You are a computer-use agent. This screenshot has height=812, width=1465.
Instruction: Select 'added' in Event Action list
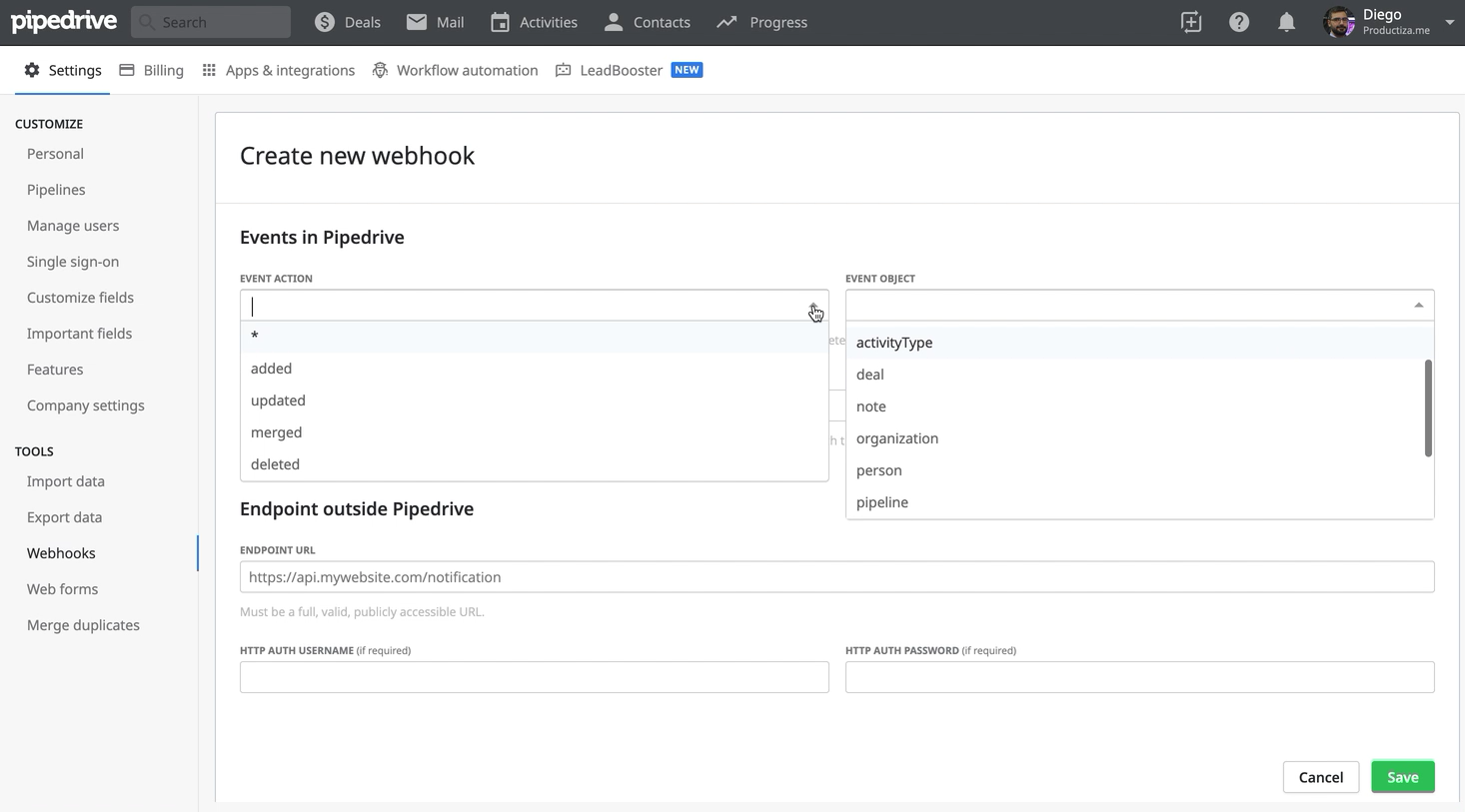[272, 369]
